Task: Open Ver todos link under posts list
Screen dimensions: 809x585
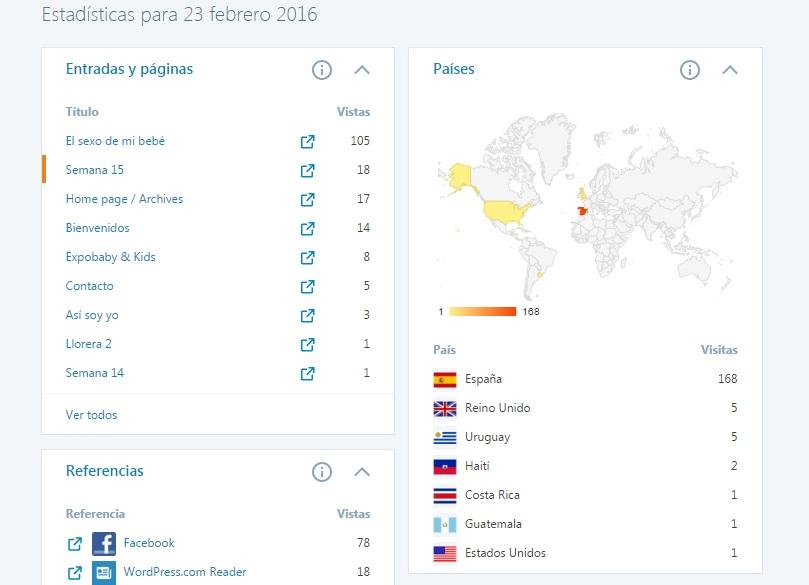Action: tap(91, 415)
